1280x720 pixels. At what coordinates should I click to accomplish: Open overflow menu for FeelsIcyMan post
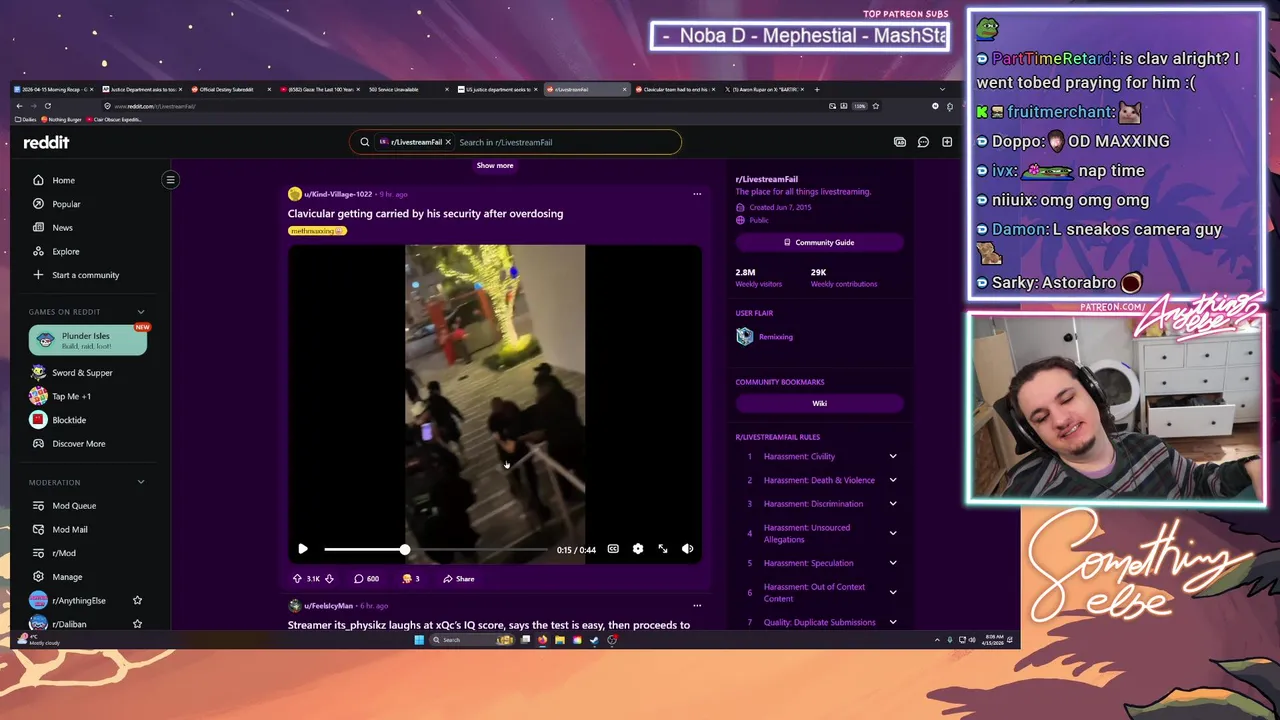click(697, 605)
